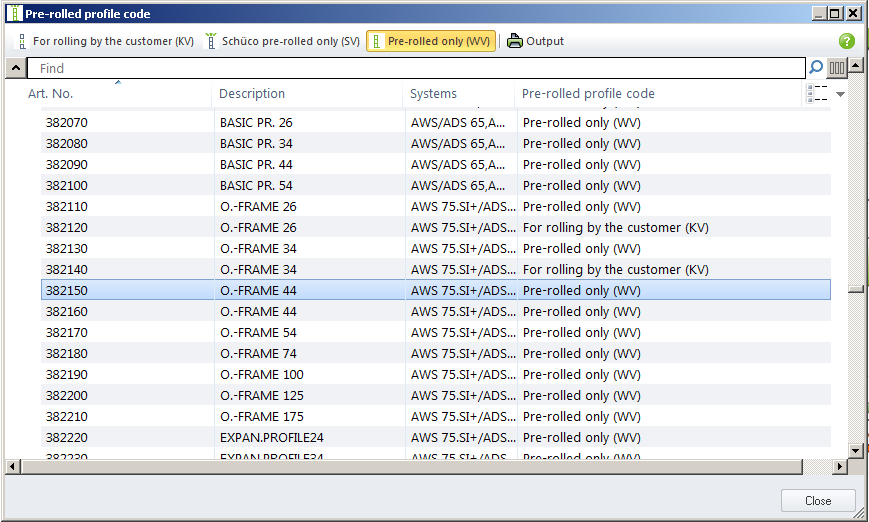Click the vertical scrollbar thumb
869x522 pixels.
(x=855, y=289)
